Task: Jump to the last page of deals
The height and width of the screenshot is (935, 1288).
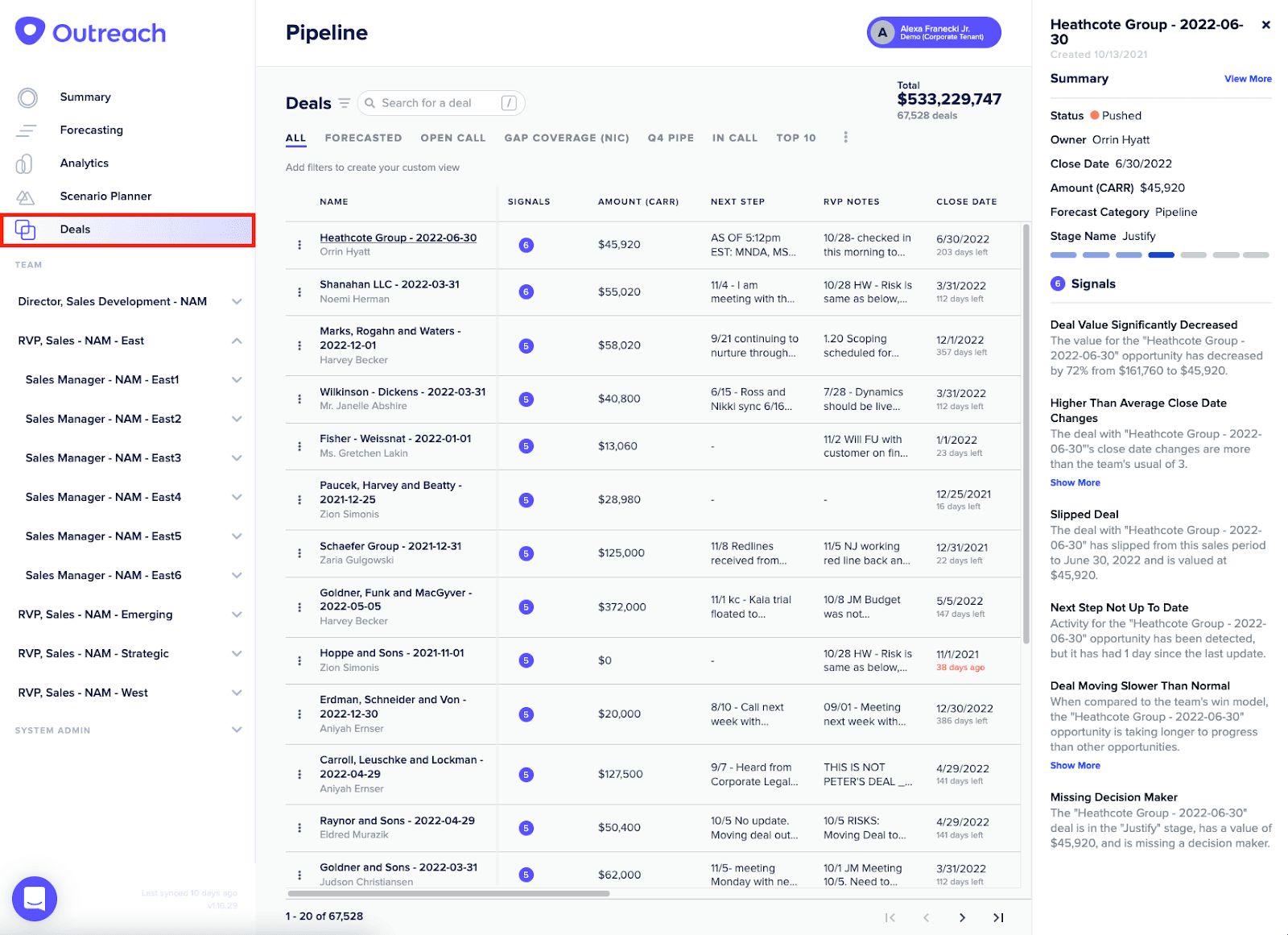Action: 998,917
